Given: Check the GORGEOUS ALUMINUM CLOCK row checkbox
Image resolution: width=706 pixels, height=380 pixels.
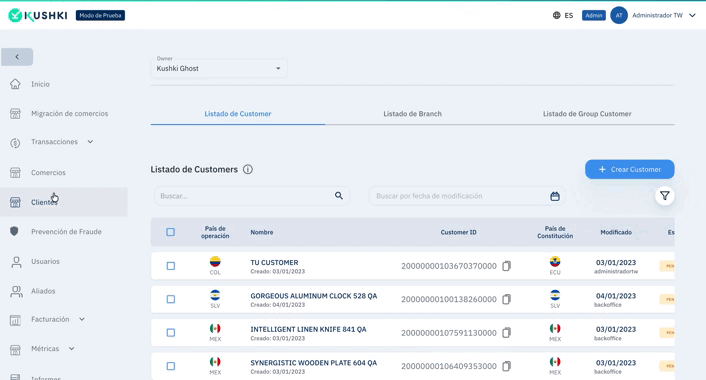Looking at the screenshot, I should (x=171, y=299).
